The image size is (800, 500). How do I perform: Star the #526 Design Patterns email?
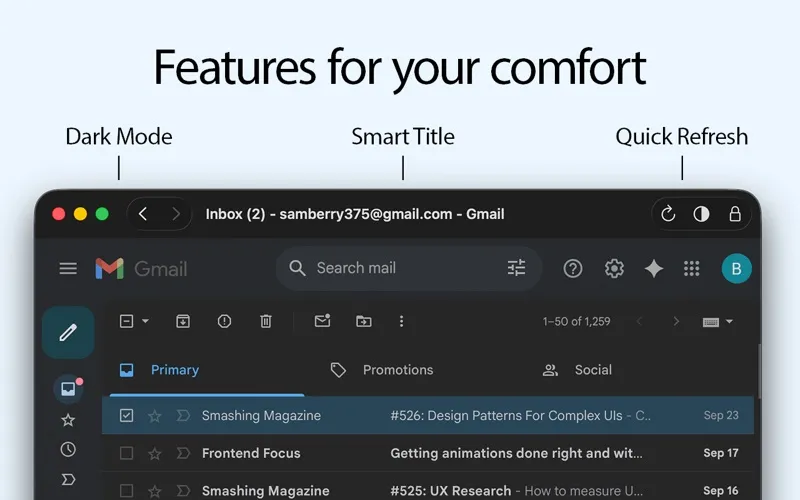point(155,416)
